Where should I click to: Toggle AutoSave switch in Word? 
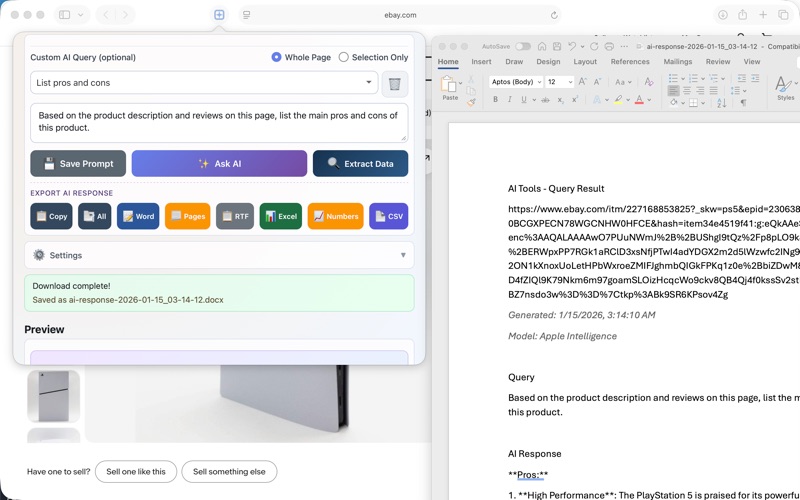[x=523, y=46]
